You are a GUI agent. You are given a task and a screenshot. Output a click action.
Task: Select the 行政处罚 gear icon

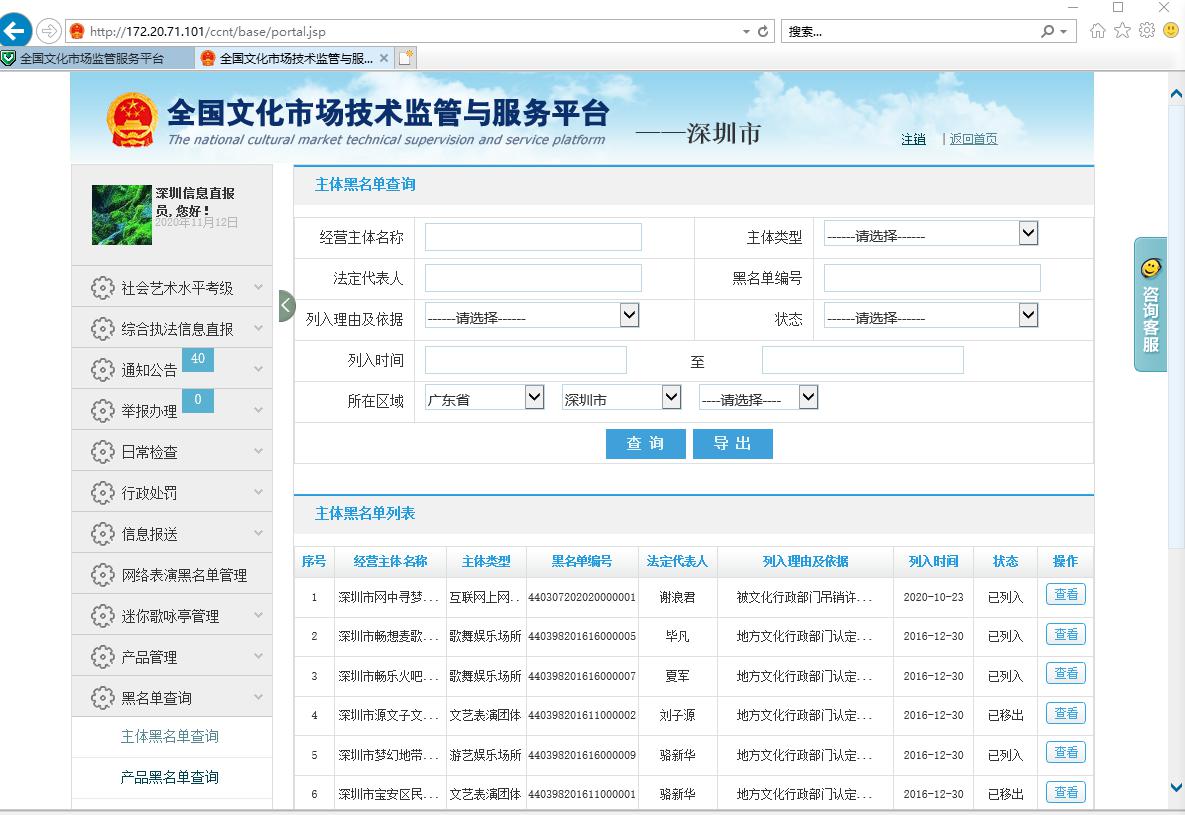(102, 491)
